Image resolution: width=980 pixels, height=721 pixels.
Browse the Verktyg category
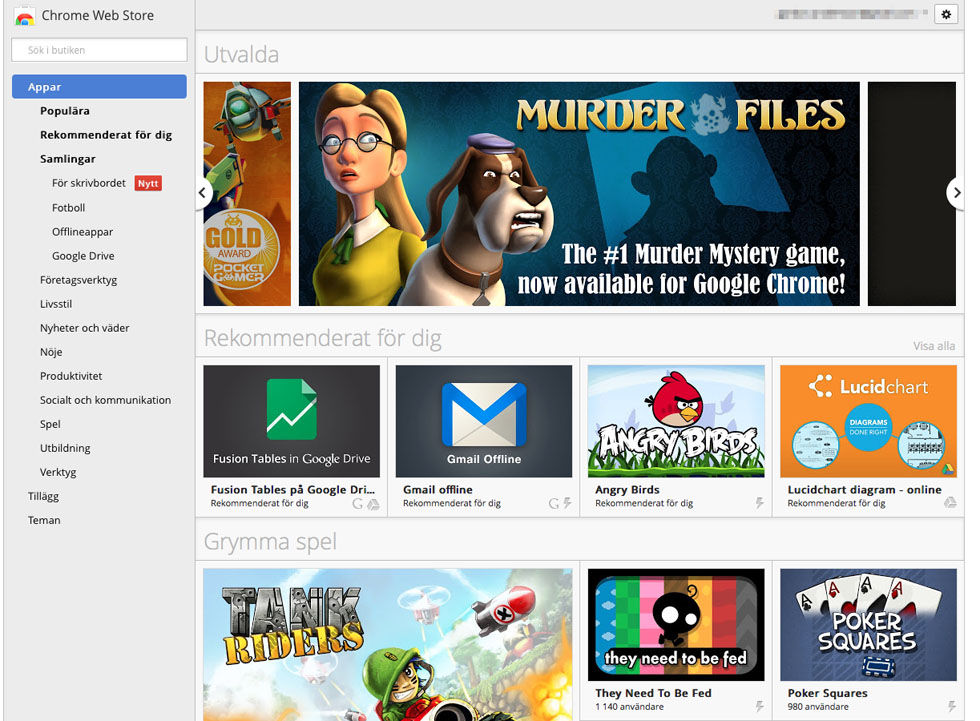[x=58, y=472]
